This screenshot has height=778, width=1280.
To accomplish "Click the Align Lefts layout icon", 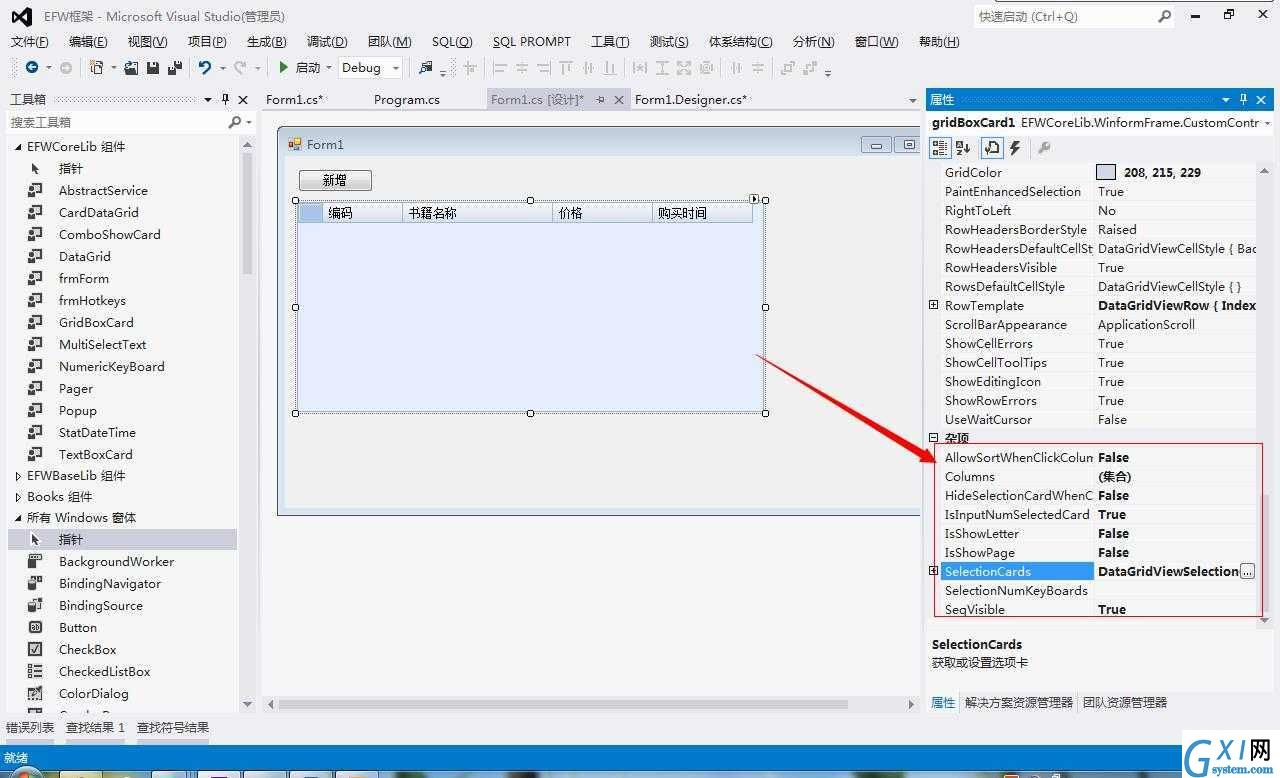I will pos(499,68).
